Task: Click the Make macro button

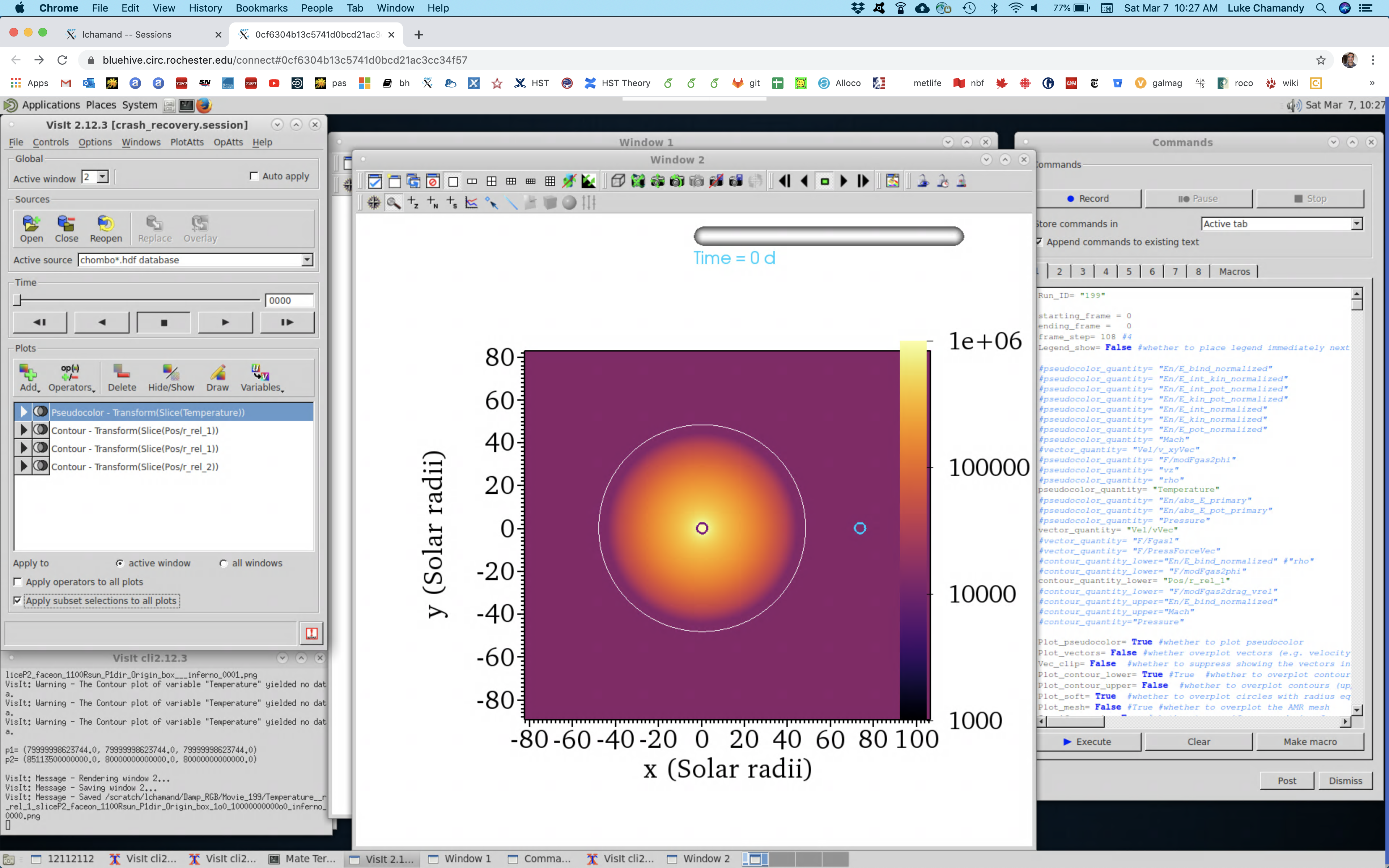Action: [x=1310, y=742]
